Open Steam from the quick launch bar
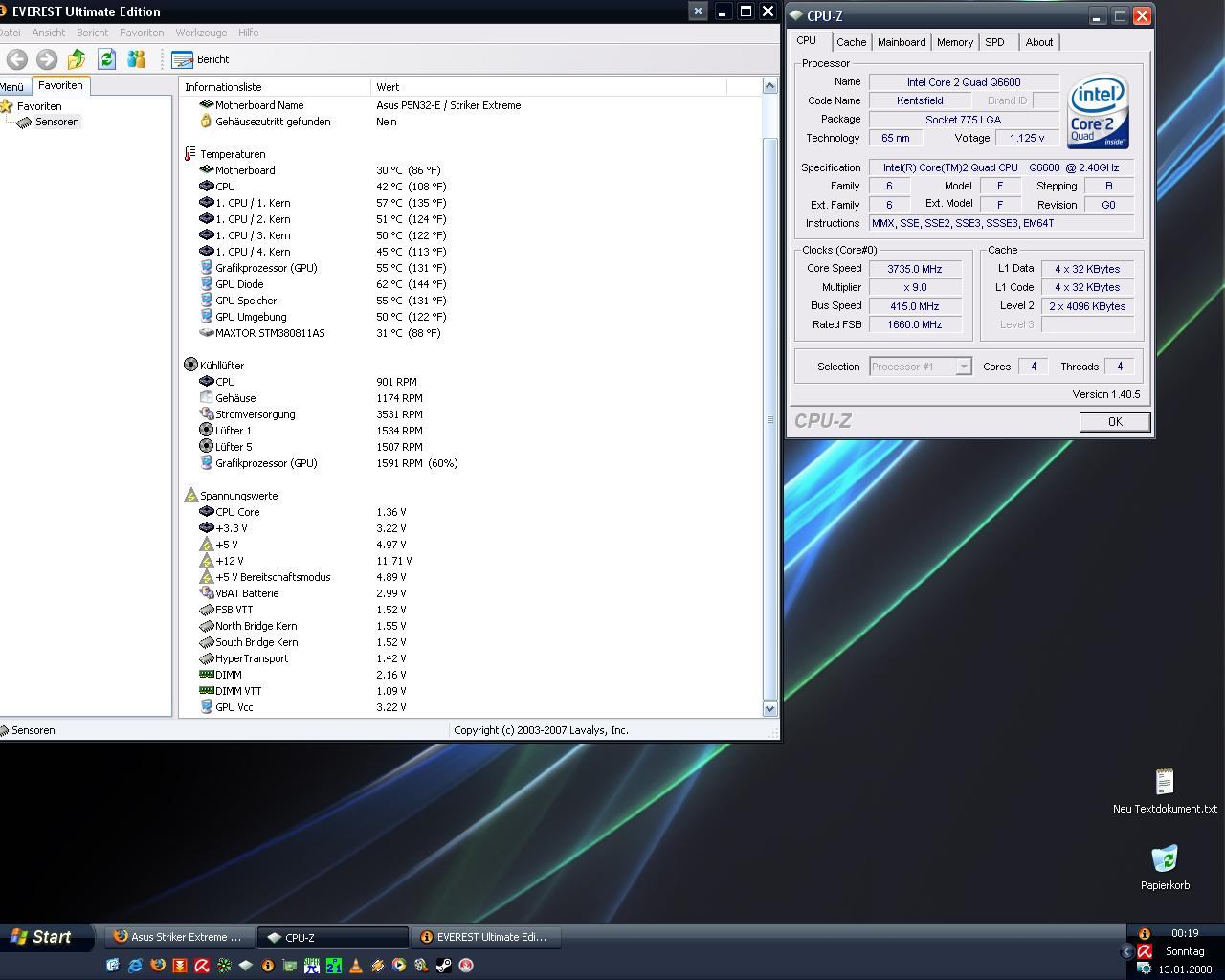 tap(444, 966)
